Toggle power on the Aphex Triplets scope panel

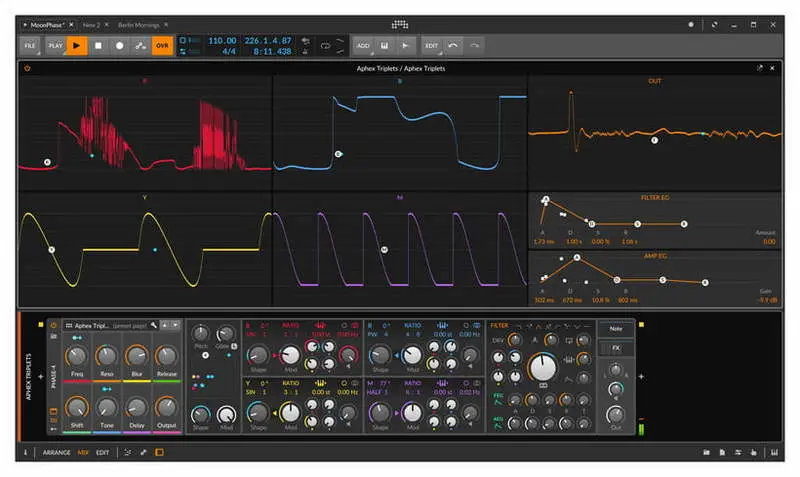pyautogui.click(x=27, y=68)
